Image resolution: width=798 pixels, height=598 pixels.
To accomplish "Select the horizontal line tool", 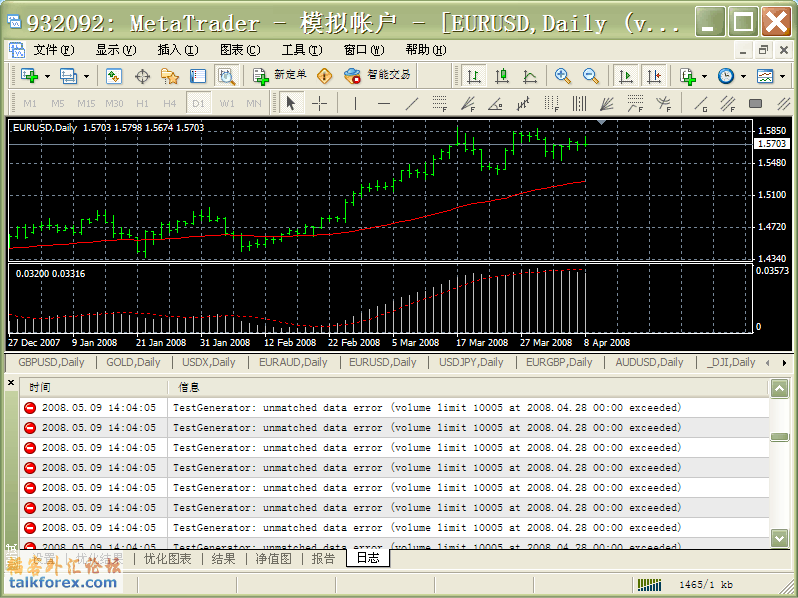I will (x=384, y=104).
